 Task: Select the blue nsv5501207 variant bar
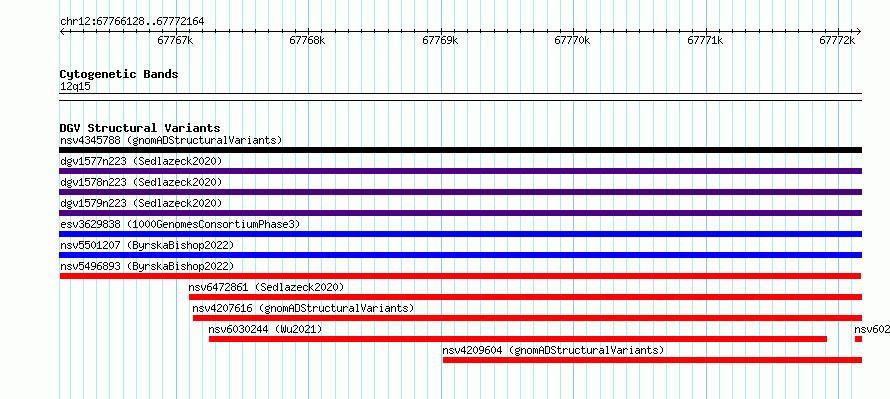[460, 255]
